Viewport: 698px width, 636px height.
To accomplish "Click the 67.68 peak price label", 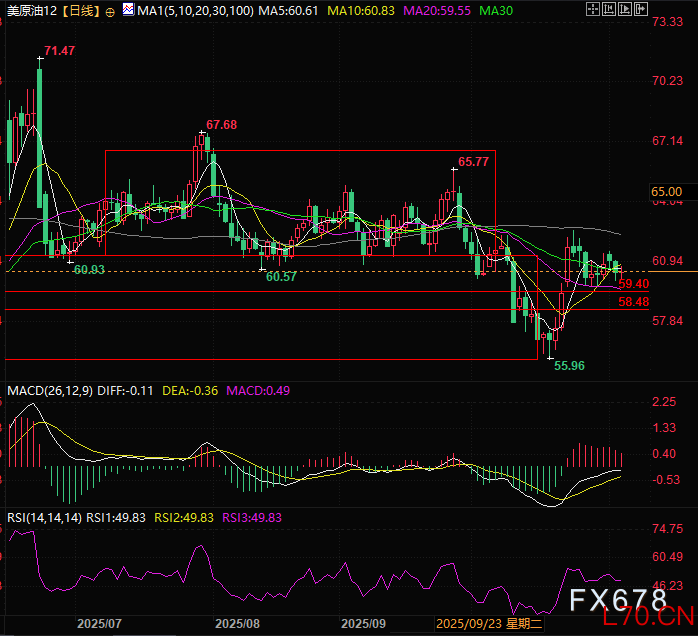I will click(222, 125).
